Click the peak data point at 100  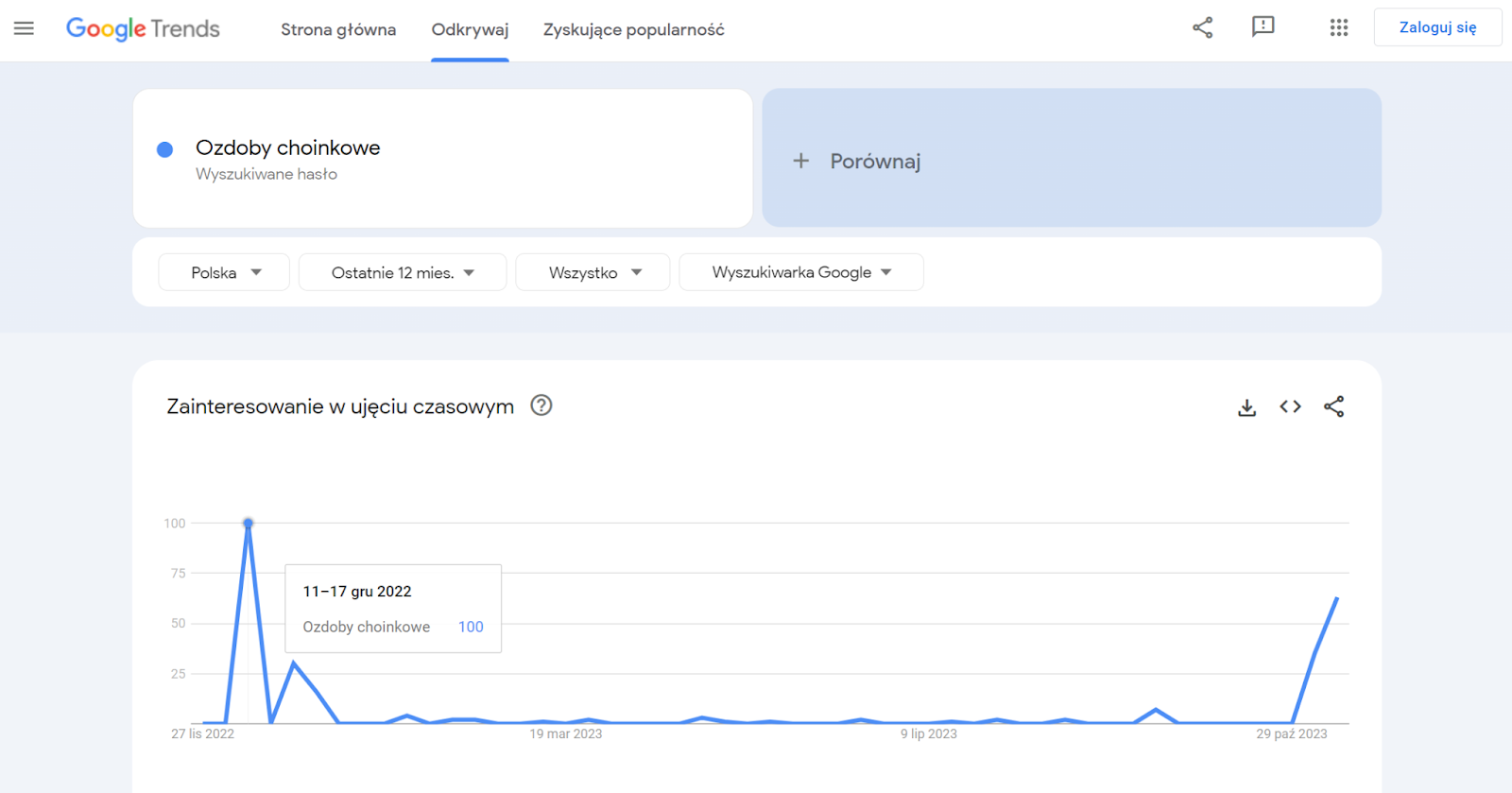248,523
